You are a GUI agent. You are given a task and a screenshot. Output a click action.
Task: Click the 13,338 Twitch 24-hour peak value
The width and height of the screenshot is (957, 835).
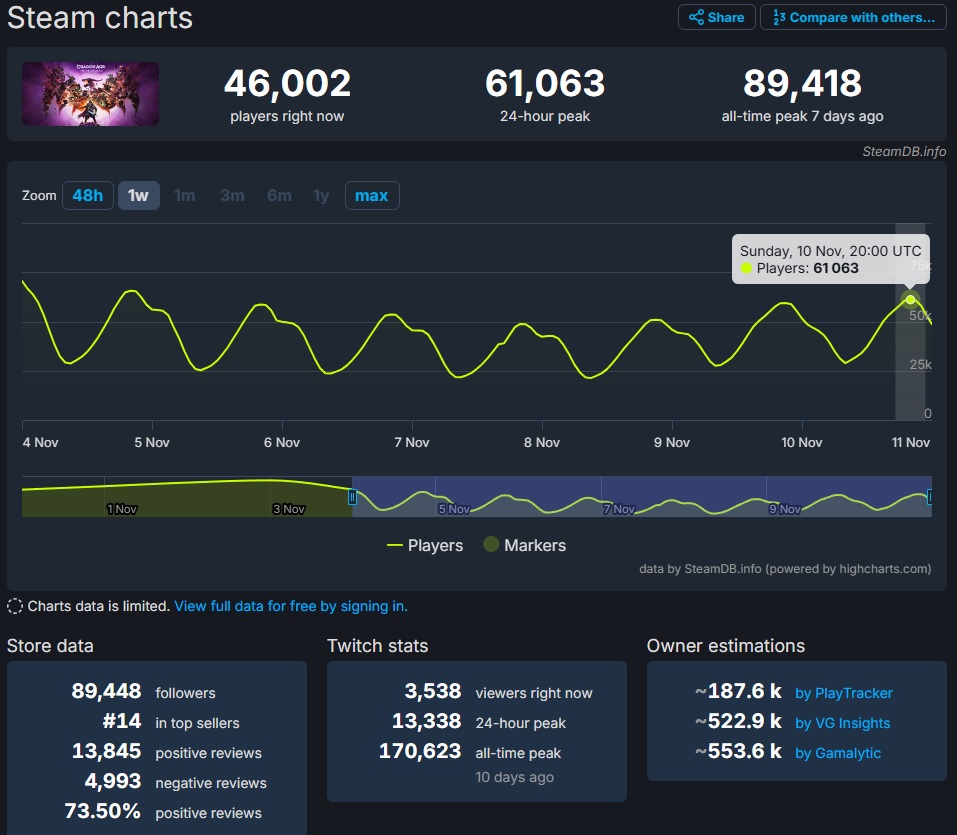click(x=427, y=721)
